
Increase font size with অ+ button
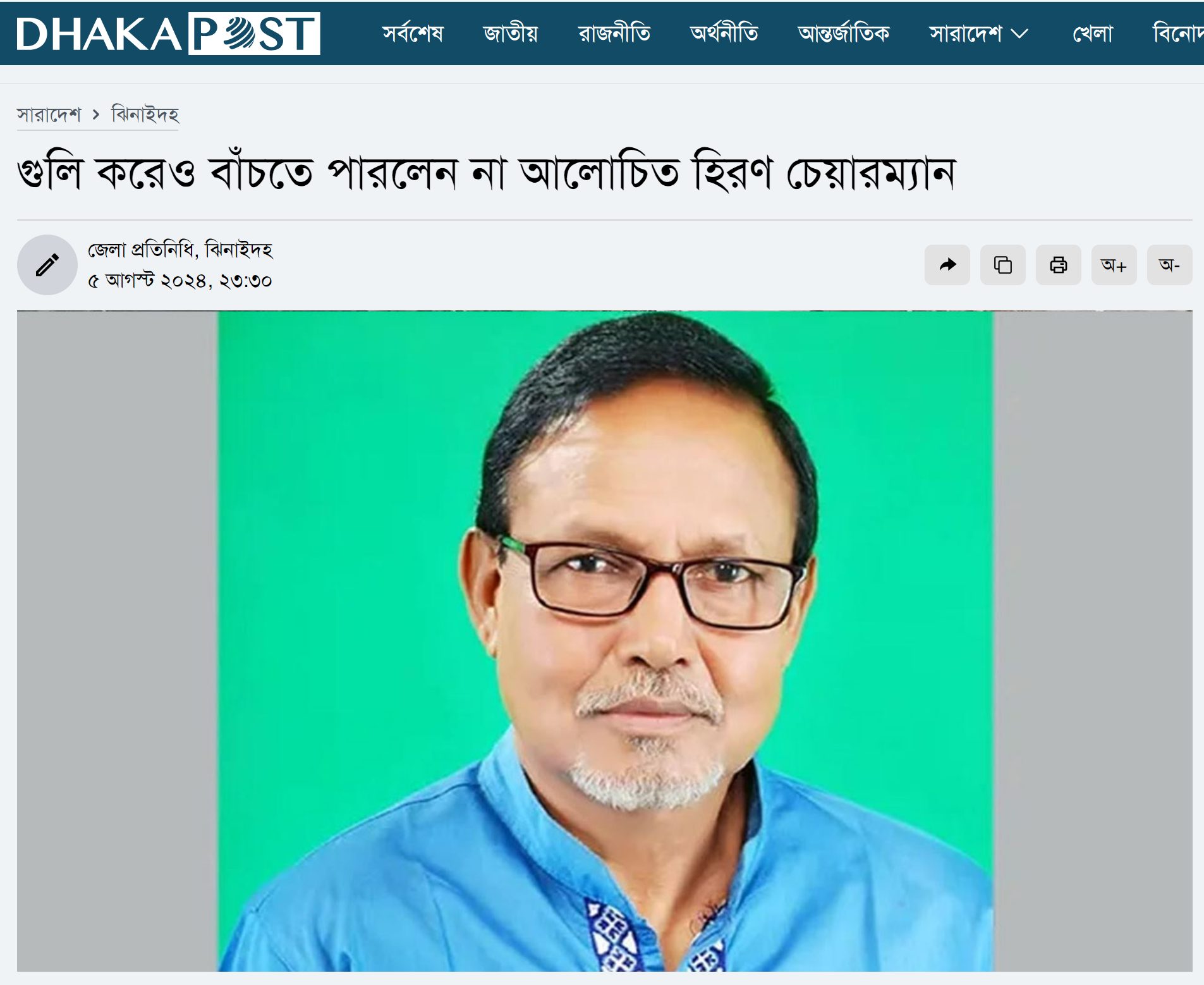tap(1114, 265)
